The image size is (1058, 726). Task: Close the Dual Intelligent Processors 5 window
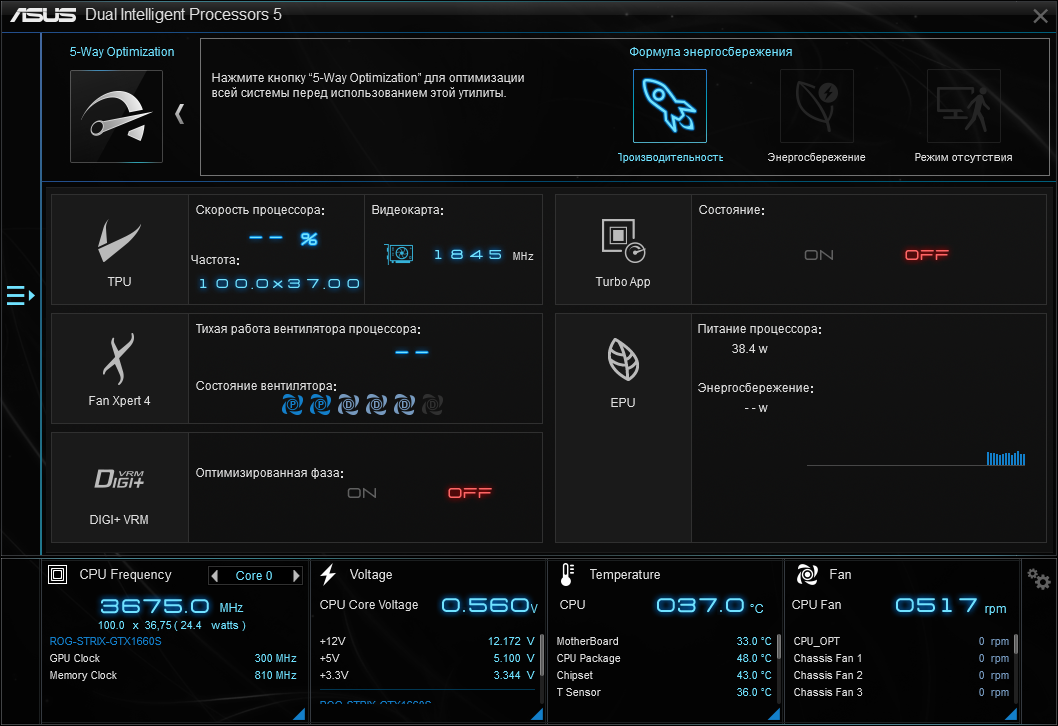1040,16
